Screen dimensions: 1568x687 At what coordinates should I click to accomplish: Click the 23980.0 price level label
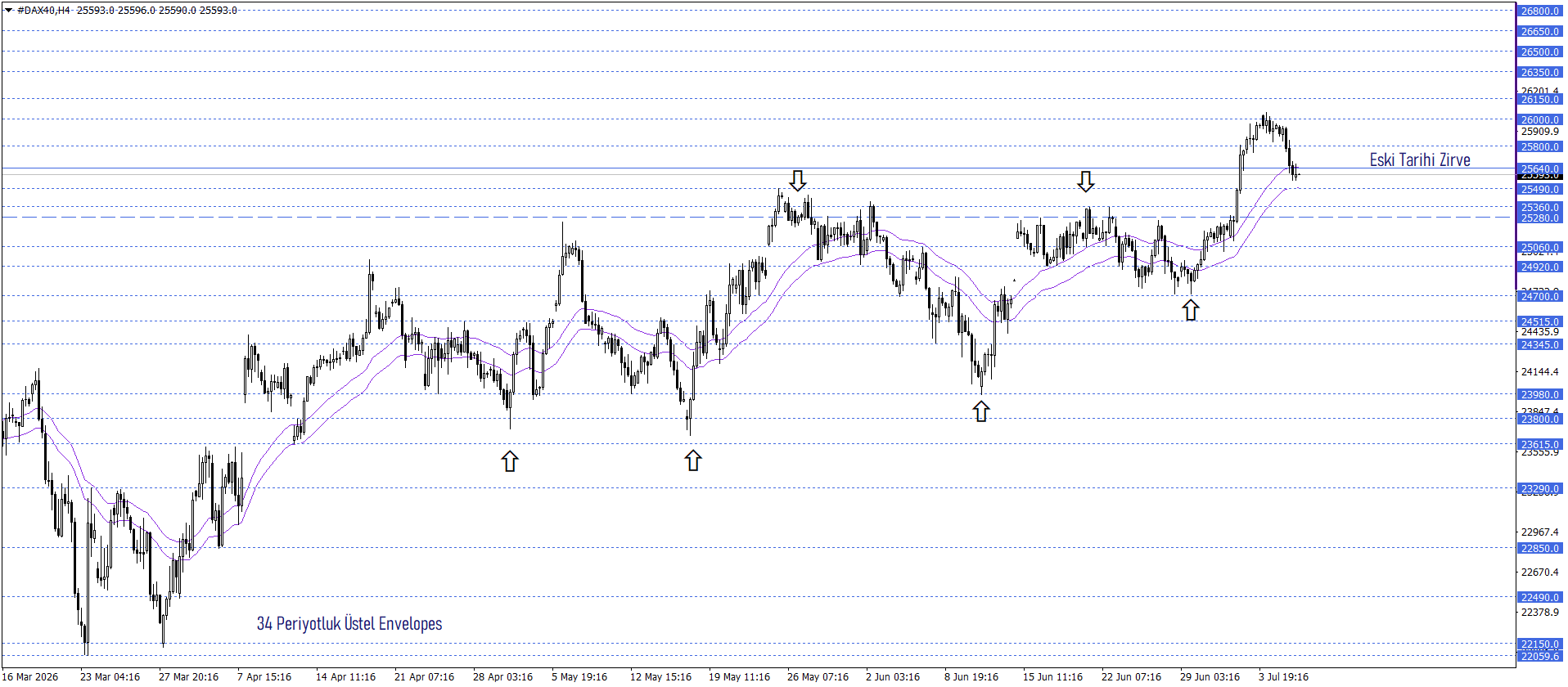click(x=1539, y=394)
